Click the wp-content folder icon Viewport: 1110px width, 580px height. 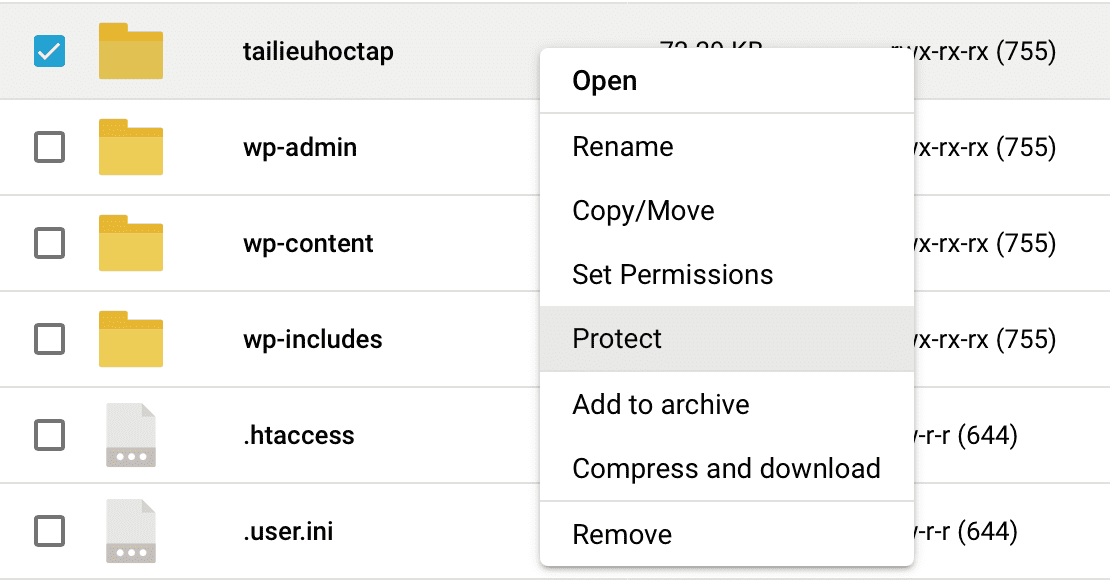pyautogui.click(x=131, y=243)
